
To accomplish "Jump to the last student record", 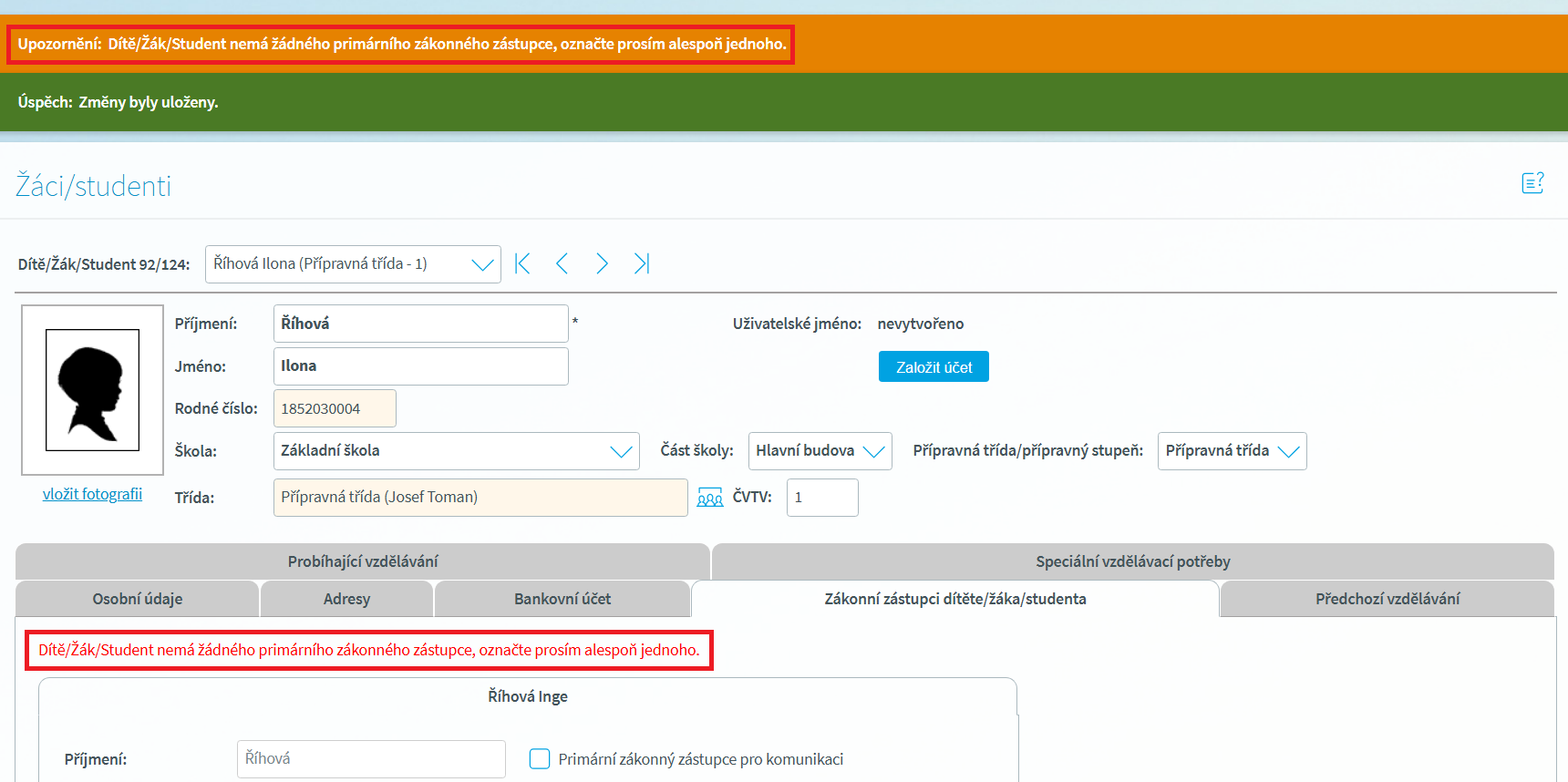I will pos(642,264).
